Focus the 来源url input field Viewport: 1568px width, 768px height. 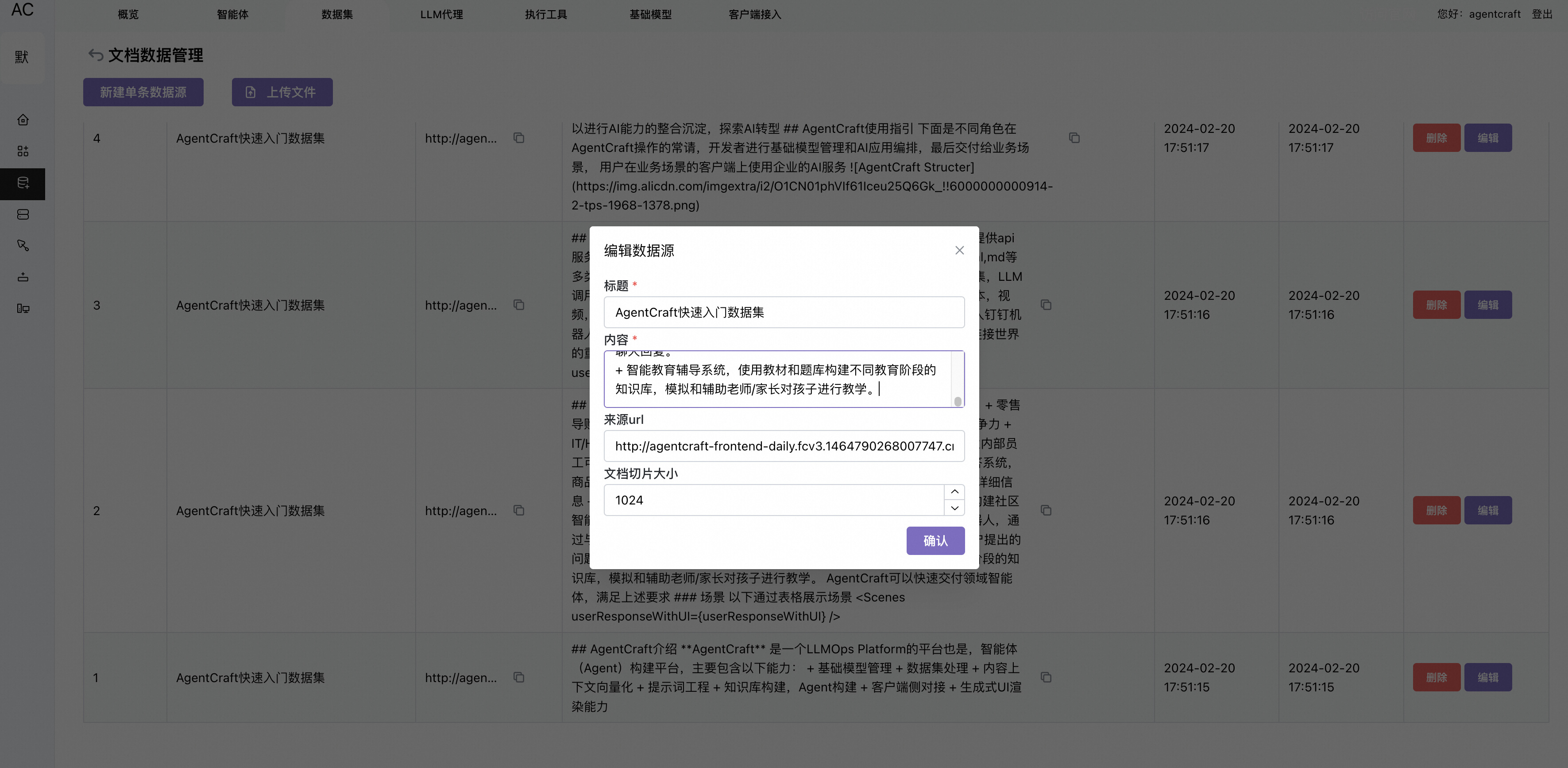pyautogui.click(x=784, y=446)
